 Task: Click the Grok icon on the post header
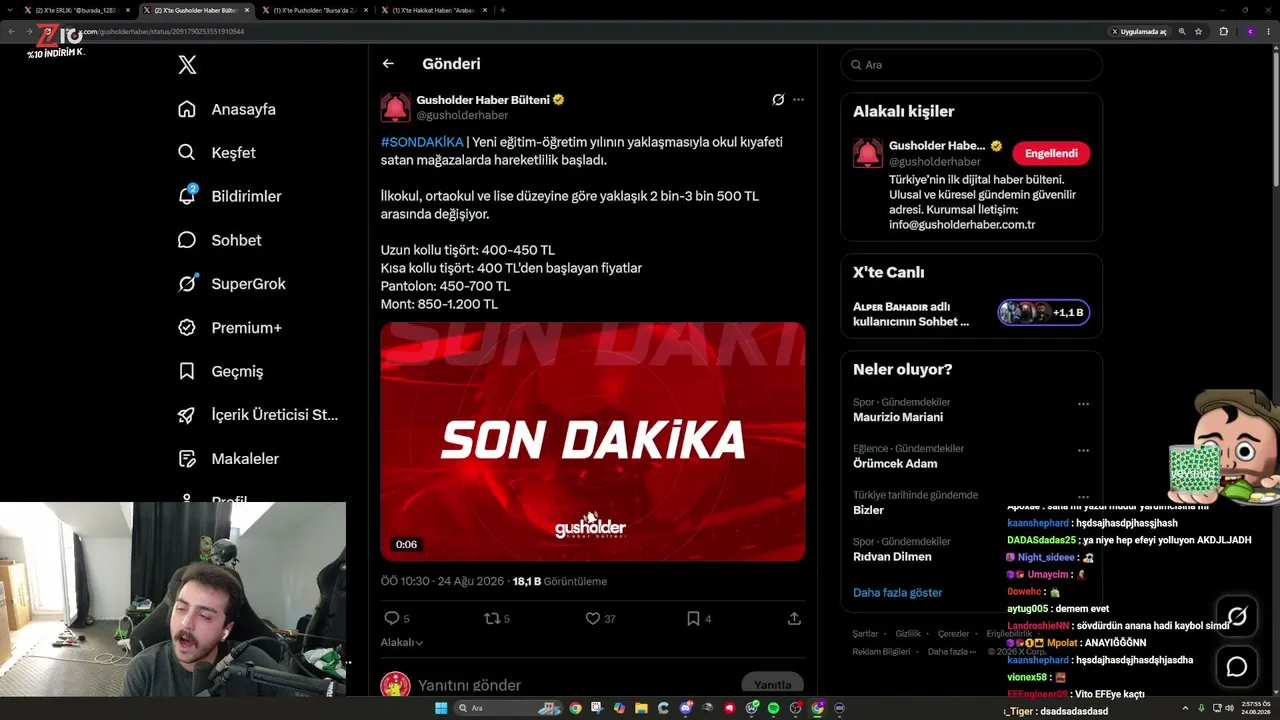point(778,100)
